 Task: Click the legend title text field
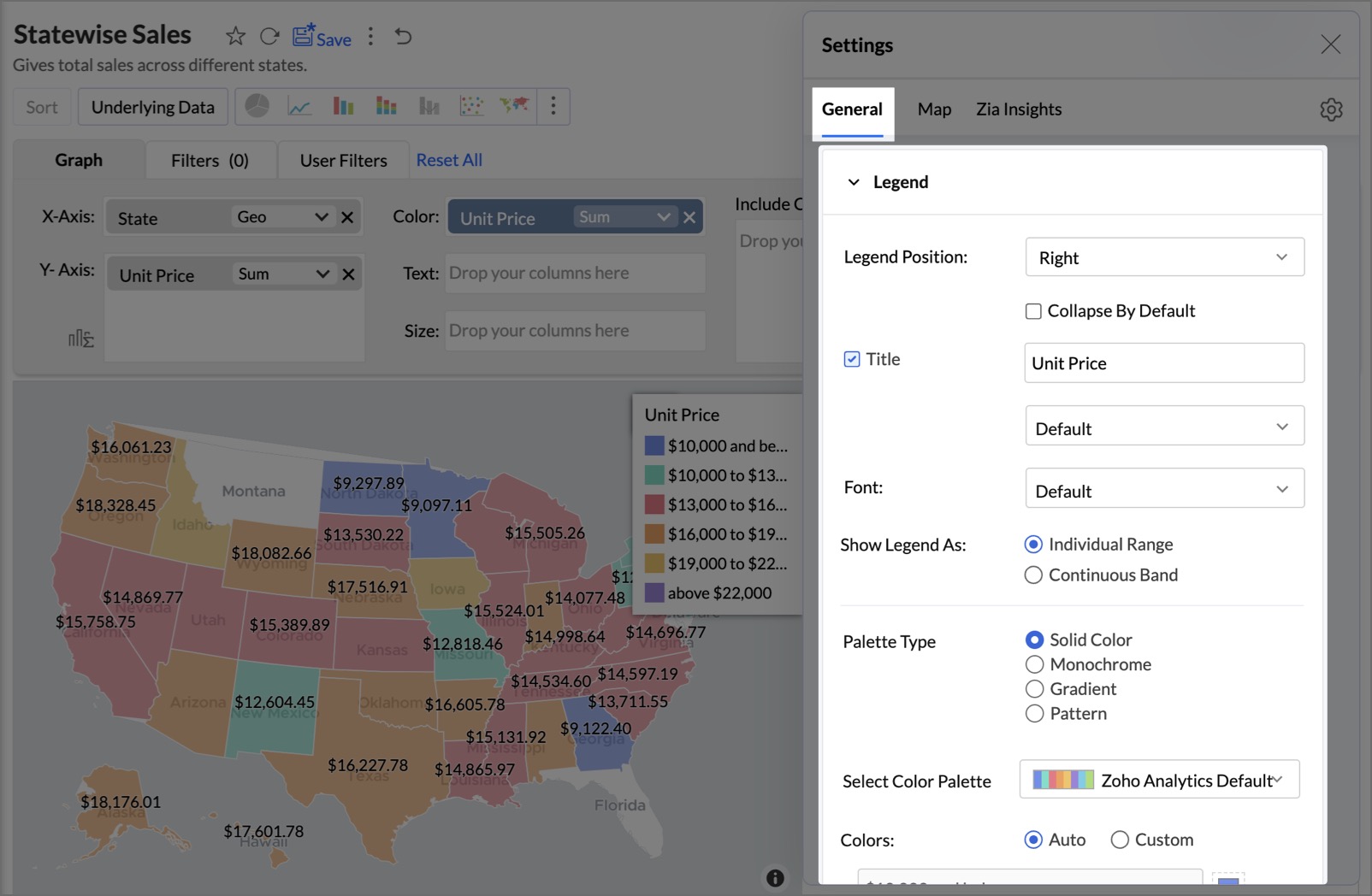click(x=1163, y=363)
